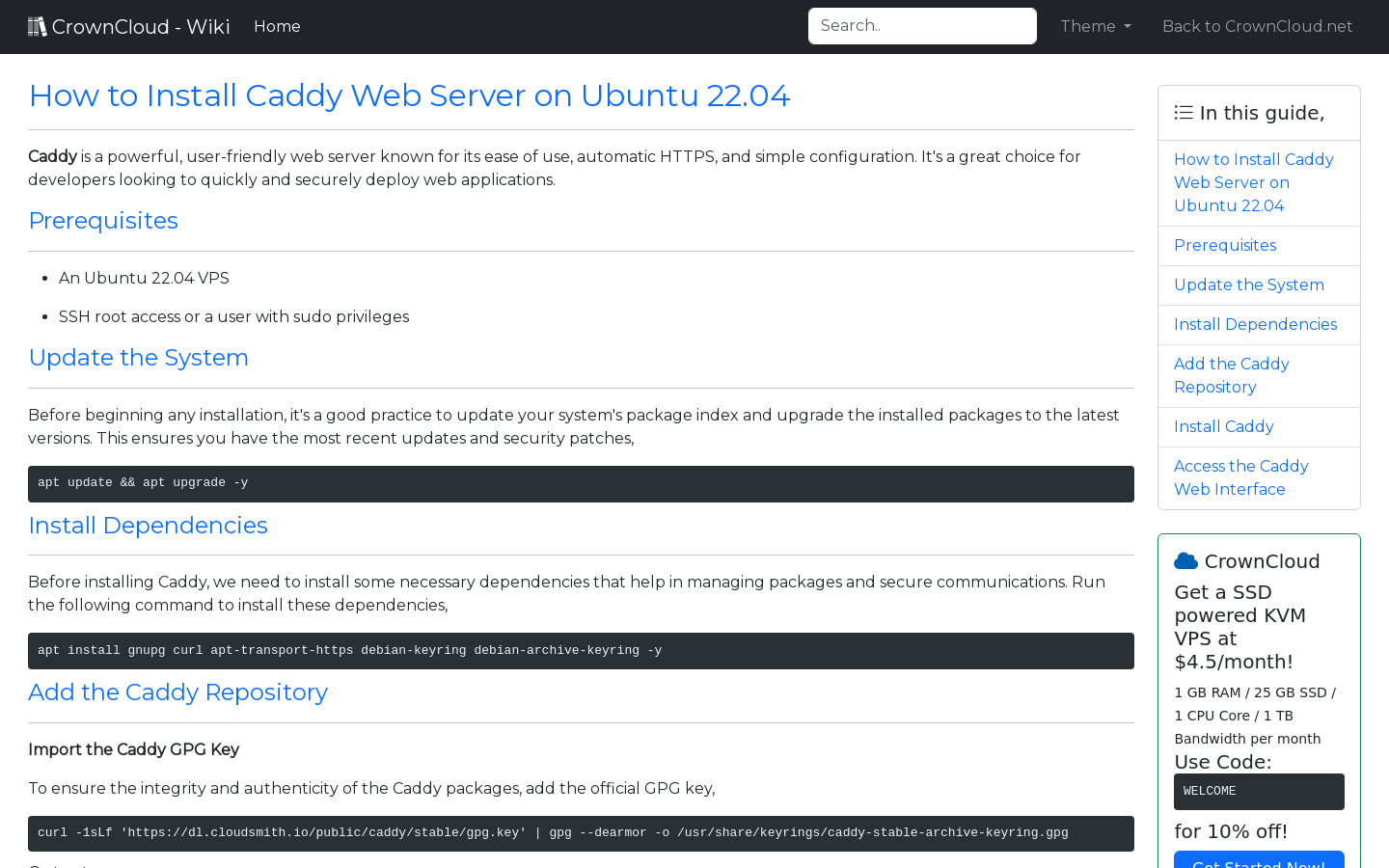
Task: Click the curl cloudsmith gpg.key command block
Action: pos(581,833)
